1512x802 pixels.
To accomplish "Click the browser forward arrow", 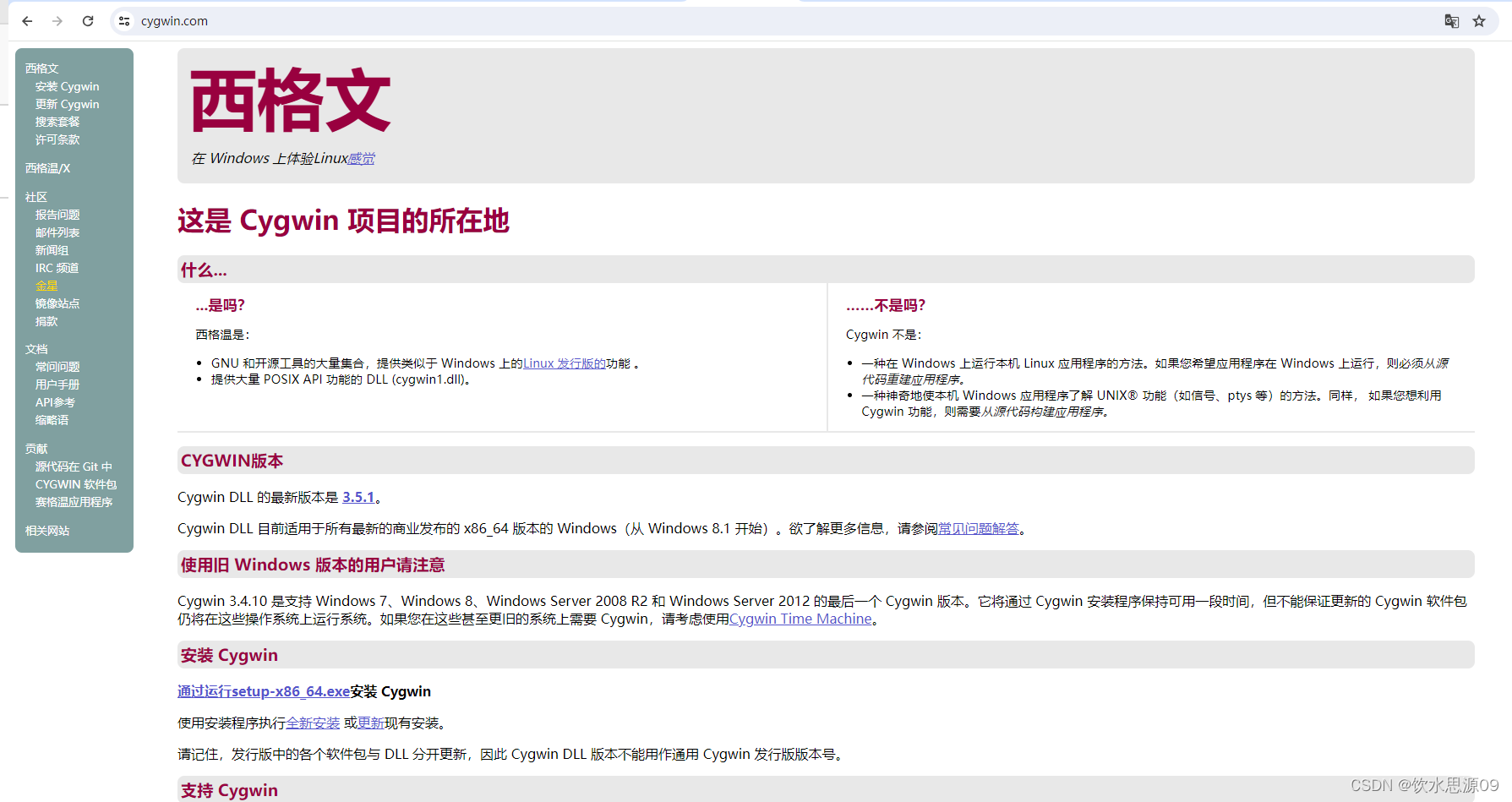I will click(57, 21).
